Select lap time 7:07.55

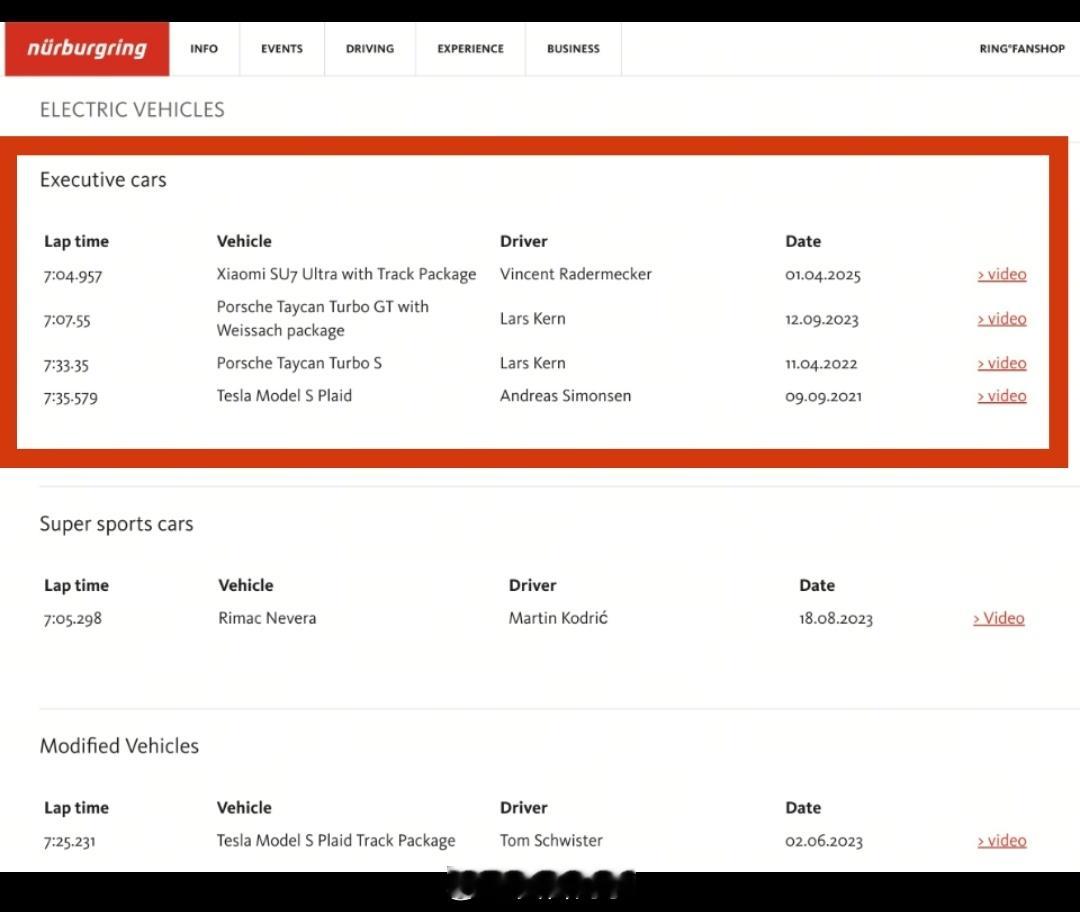click(x=67, y=320)
